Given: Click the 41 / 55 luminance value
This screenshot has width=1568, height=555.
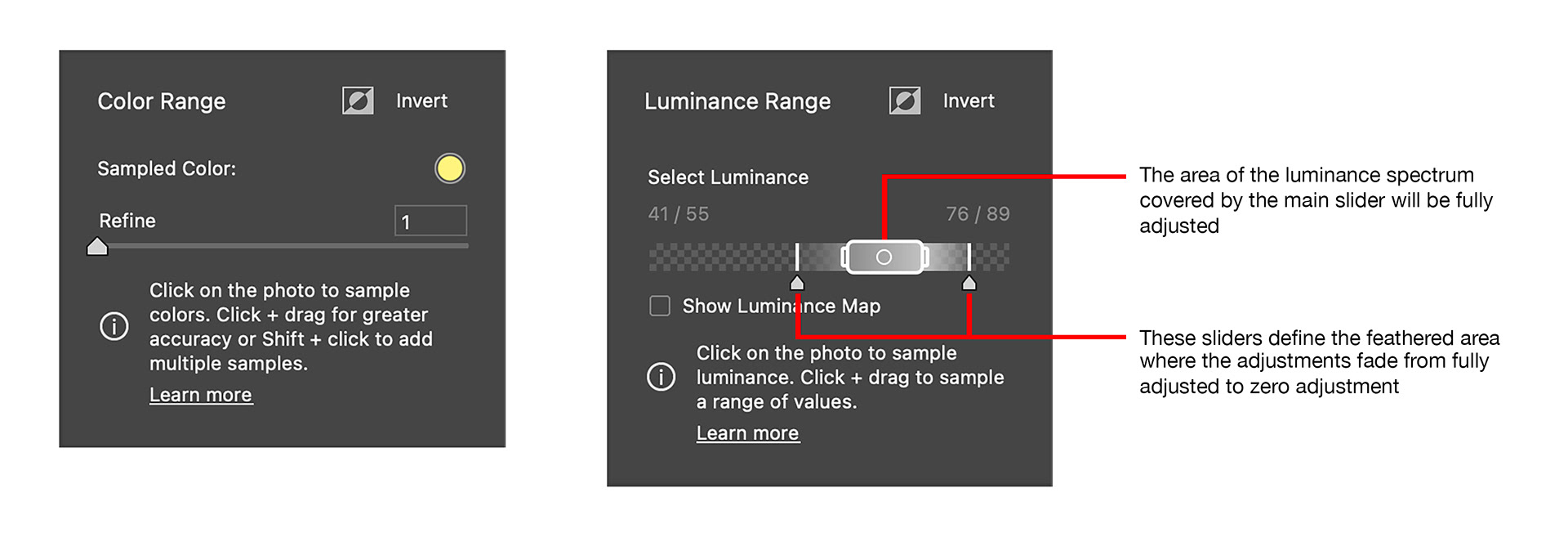Looking at the screenshot, I should click(678, 214).
